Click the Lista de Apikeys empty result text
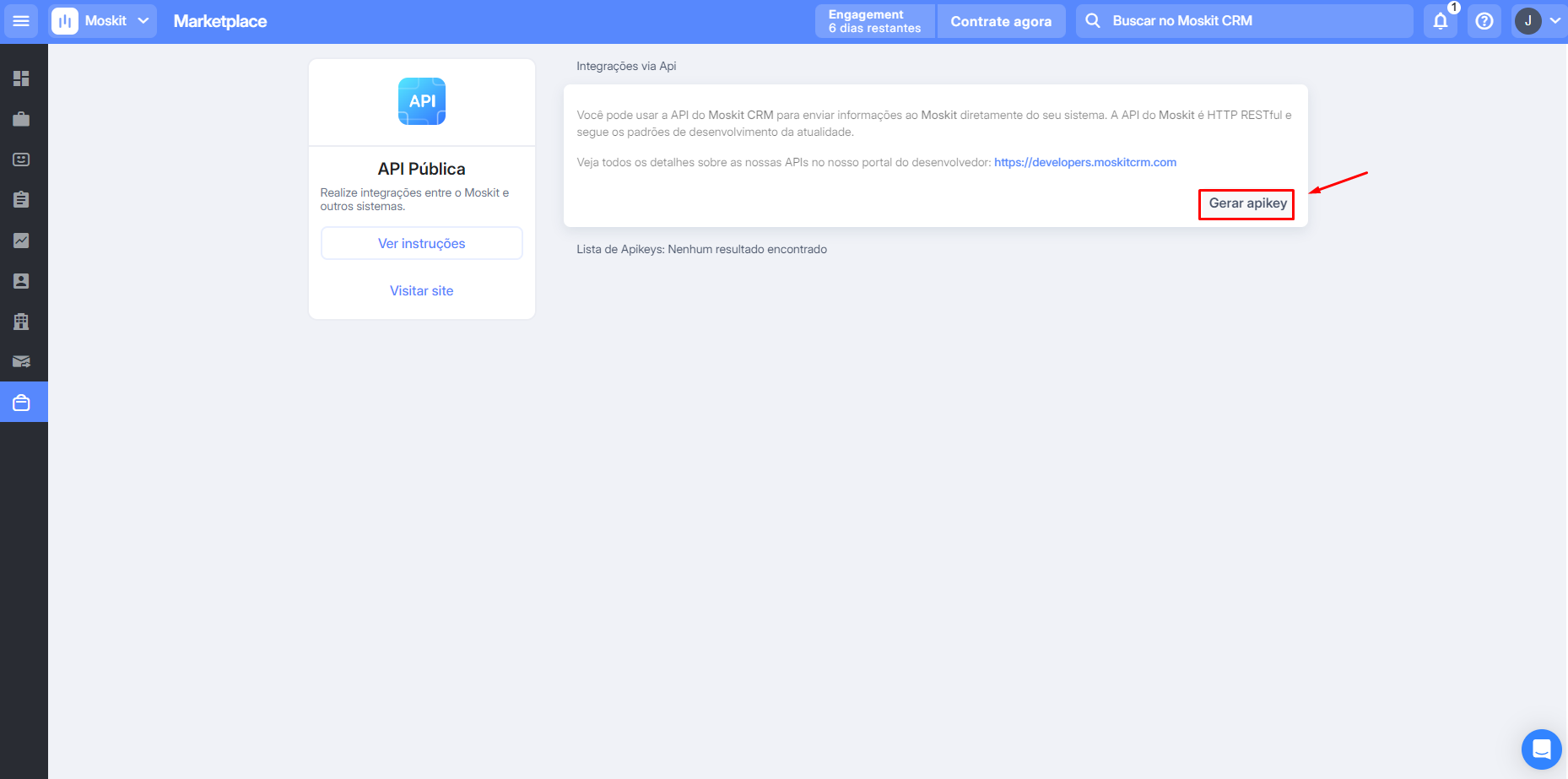1568x779 pixels. [x=702, y=249]
